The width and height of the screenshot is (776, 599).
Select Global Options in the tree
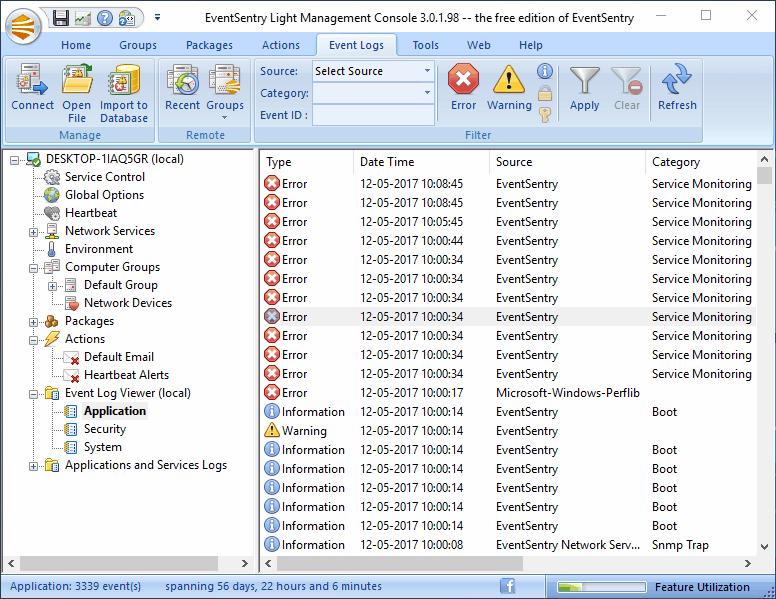coord(104,195)
